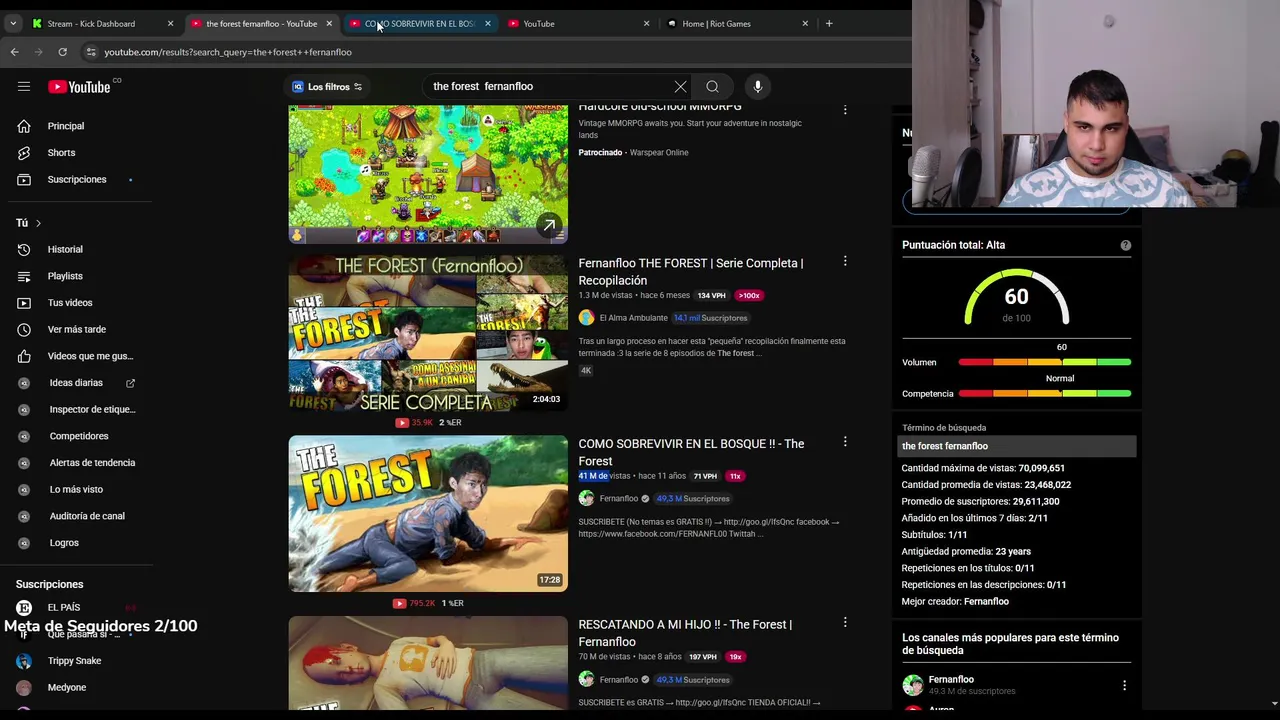Click the Competencia score bar

click(1045, 394)
